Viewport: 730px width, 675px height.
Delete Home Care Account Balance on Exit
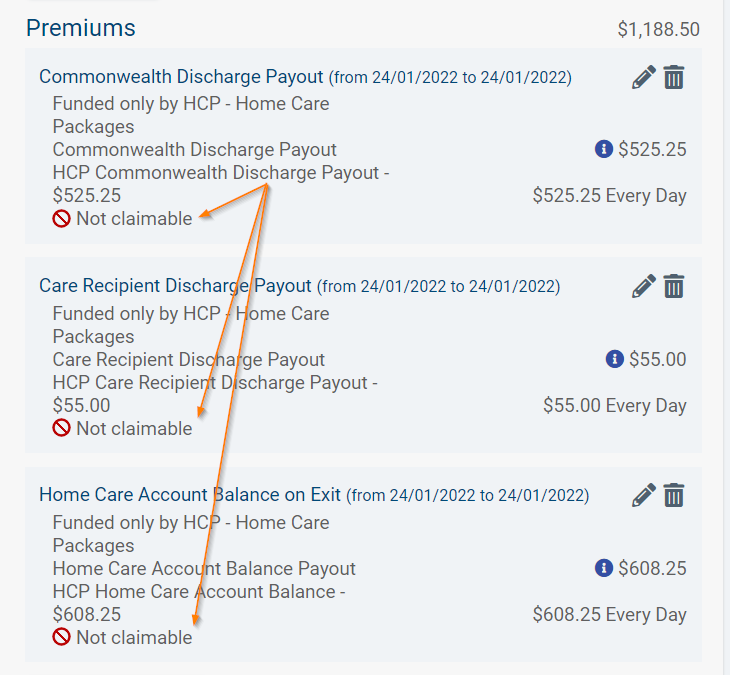(674, 495)
